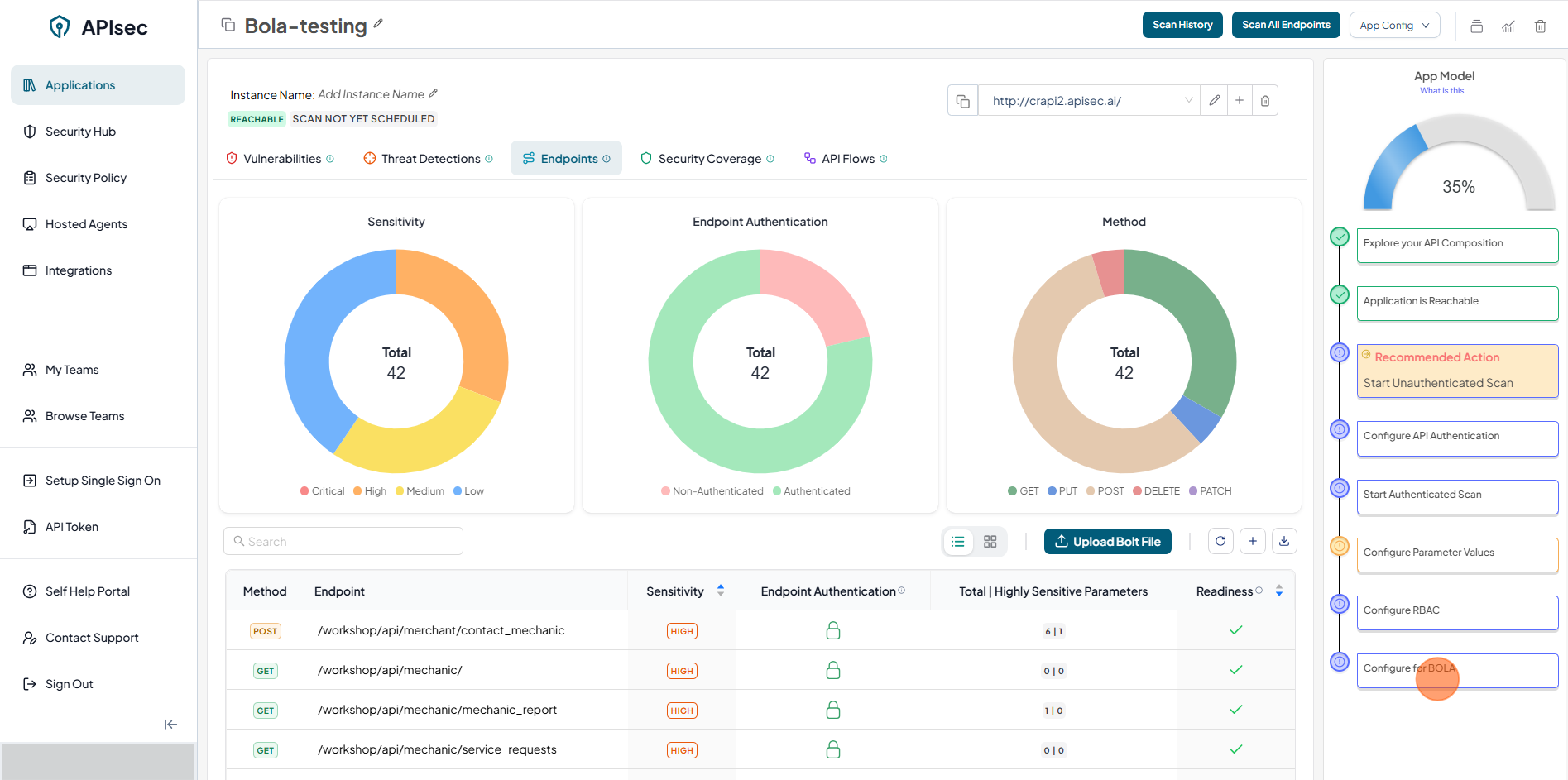Screen dimensions: 1568x780
Task: Click the delete application trash icon
Action: [x=1540, y=26]
